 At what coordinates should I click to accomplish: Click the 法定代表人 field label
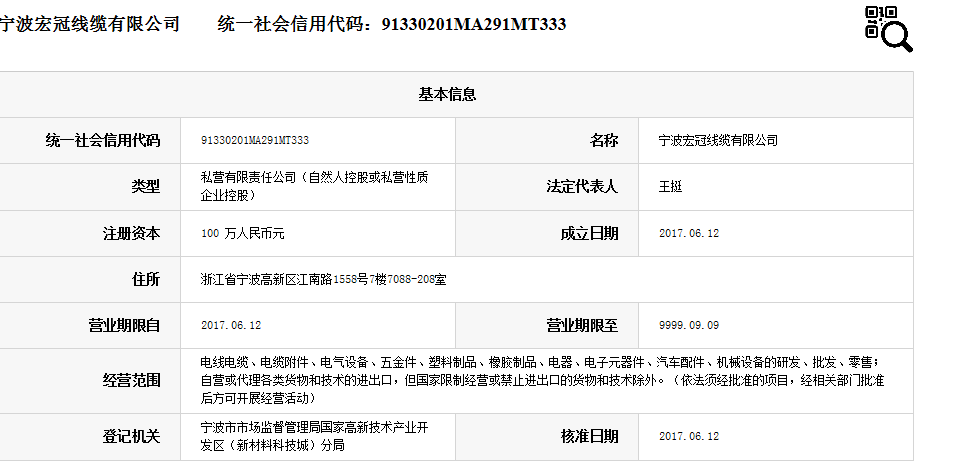[x=582, y=186]
